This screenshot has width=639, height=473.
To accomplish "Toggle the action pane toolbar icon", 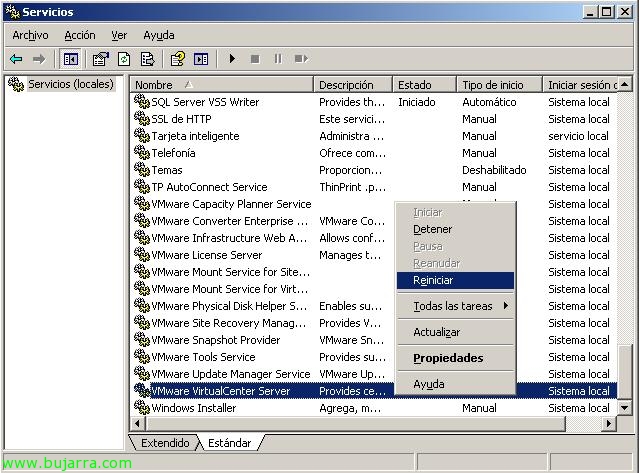I will [x=201, y=59].
